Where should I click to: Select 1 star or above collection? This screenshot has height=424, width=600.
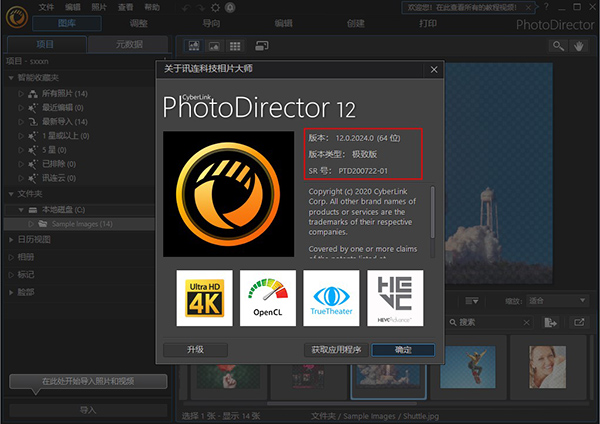coord(66,136)
